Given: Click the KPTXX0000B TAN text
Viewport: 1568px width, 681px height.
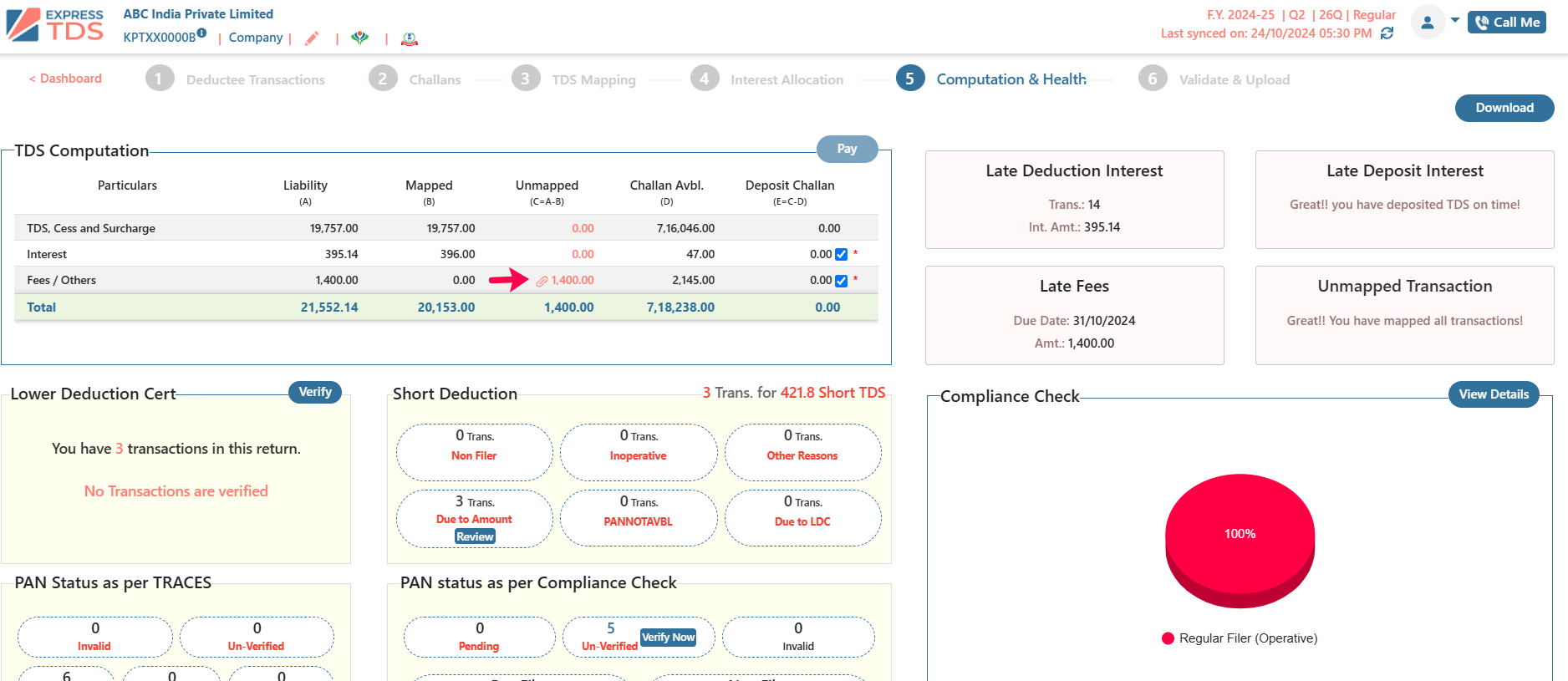Looking at the screenshot, I should 159,38.
